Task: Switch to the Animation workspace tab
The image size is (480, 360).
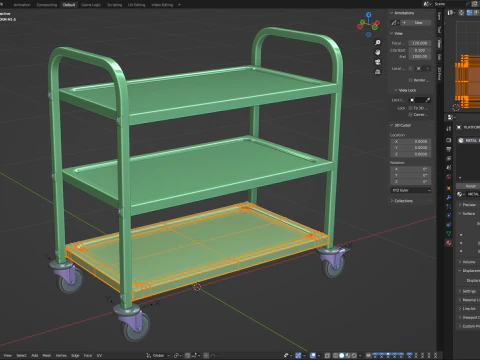Action: click(22, 5)
